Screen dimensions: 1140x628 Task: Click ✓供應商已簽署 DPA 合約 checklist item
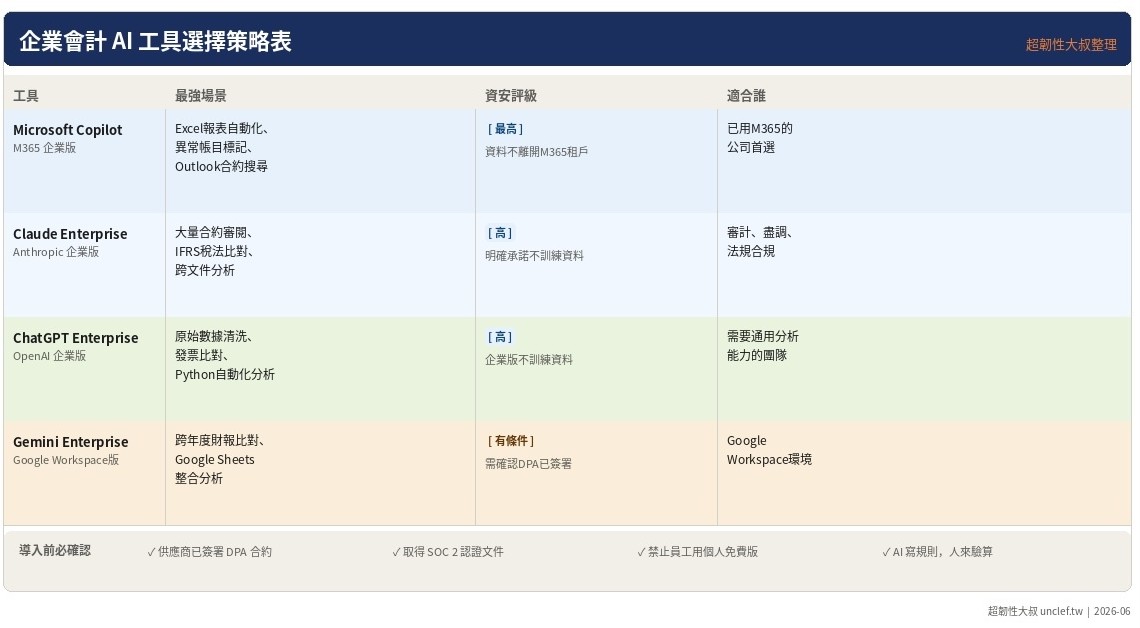pyautogui.click(x=209, y=552)
